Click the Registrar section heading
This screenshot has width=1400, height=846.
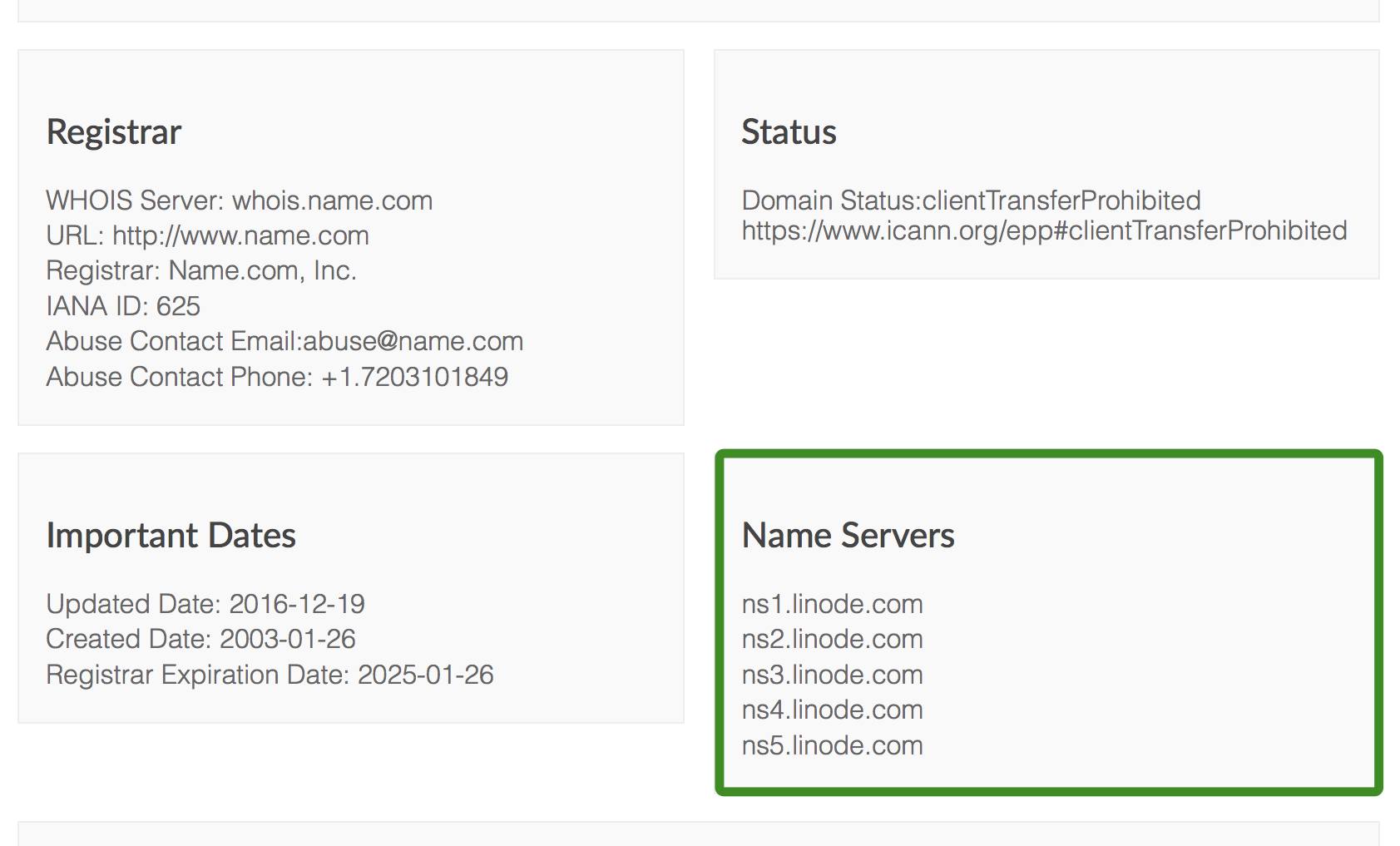[x=114, y=132]
